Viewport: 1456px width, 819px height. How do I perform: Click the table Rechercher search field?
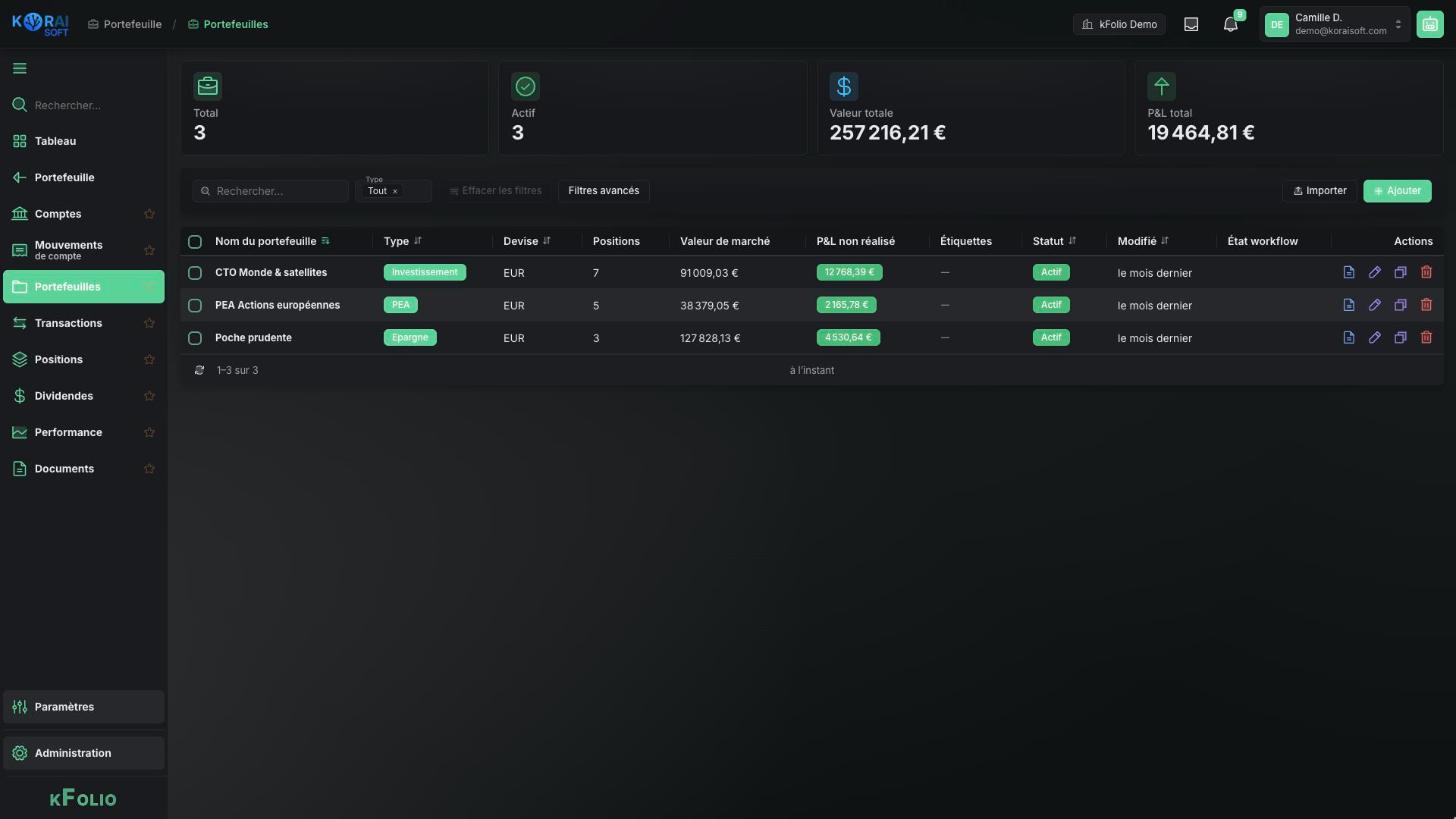(270, 191)
